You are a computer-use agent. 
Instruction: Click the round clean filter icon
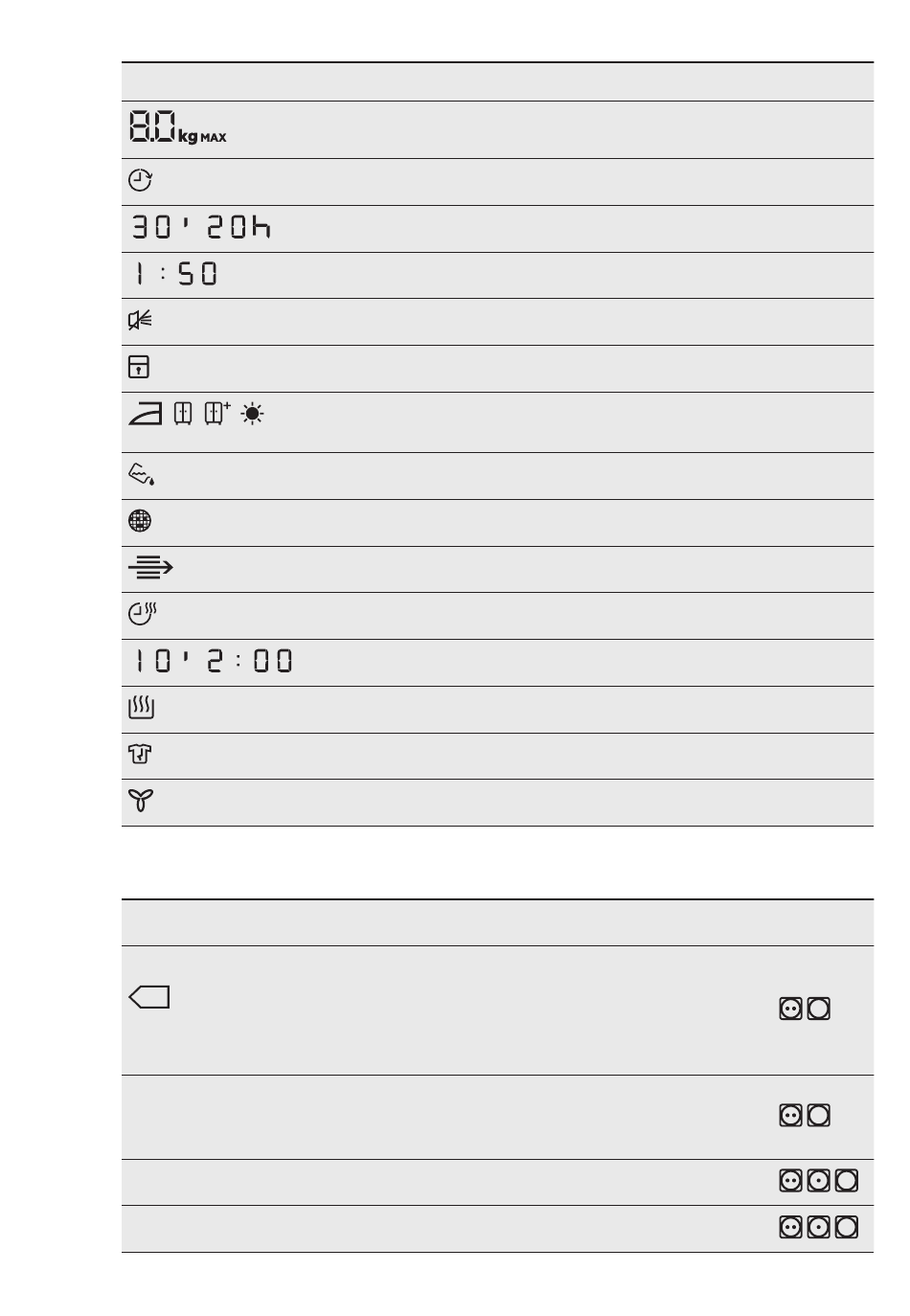(x=140, y=521)
